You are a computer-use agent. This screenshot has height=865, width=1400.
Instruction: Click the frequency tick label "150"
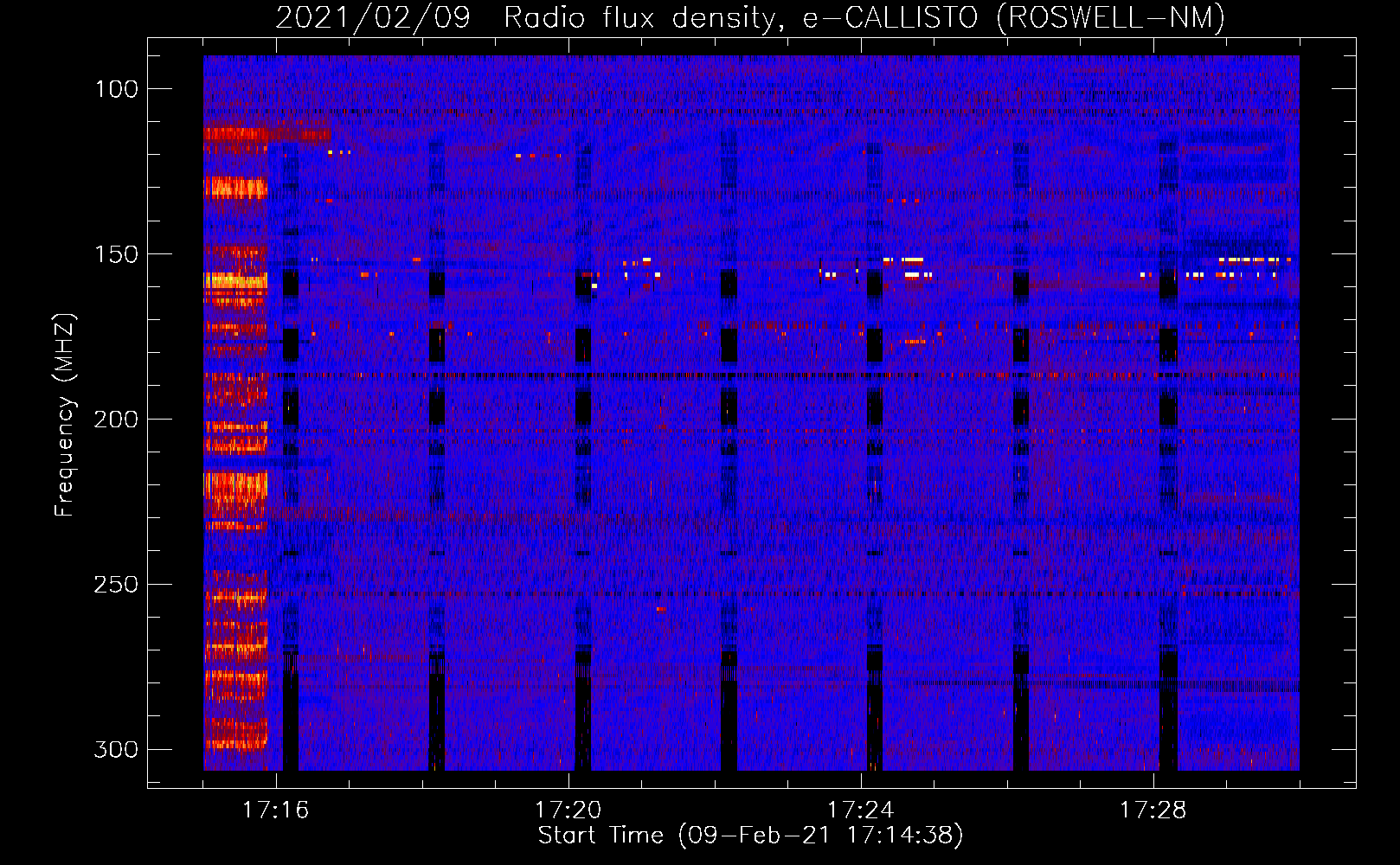116,254
